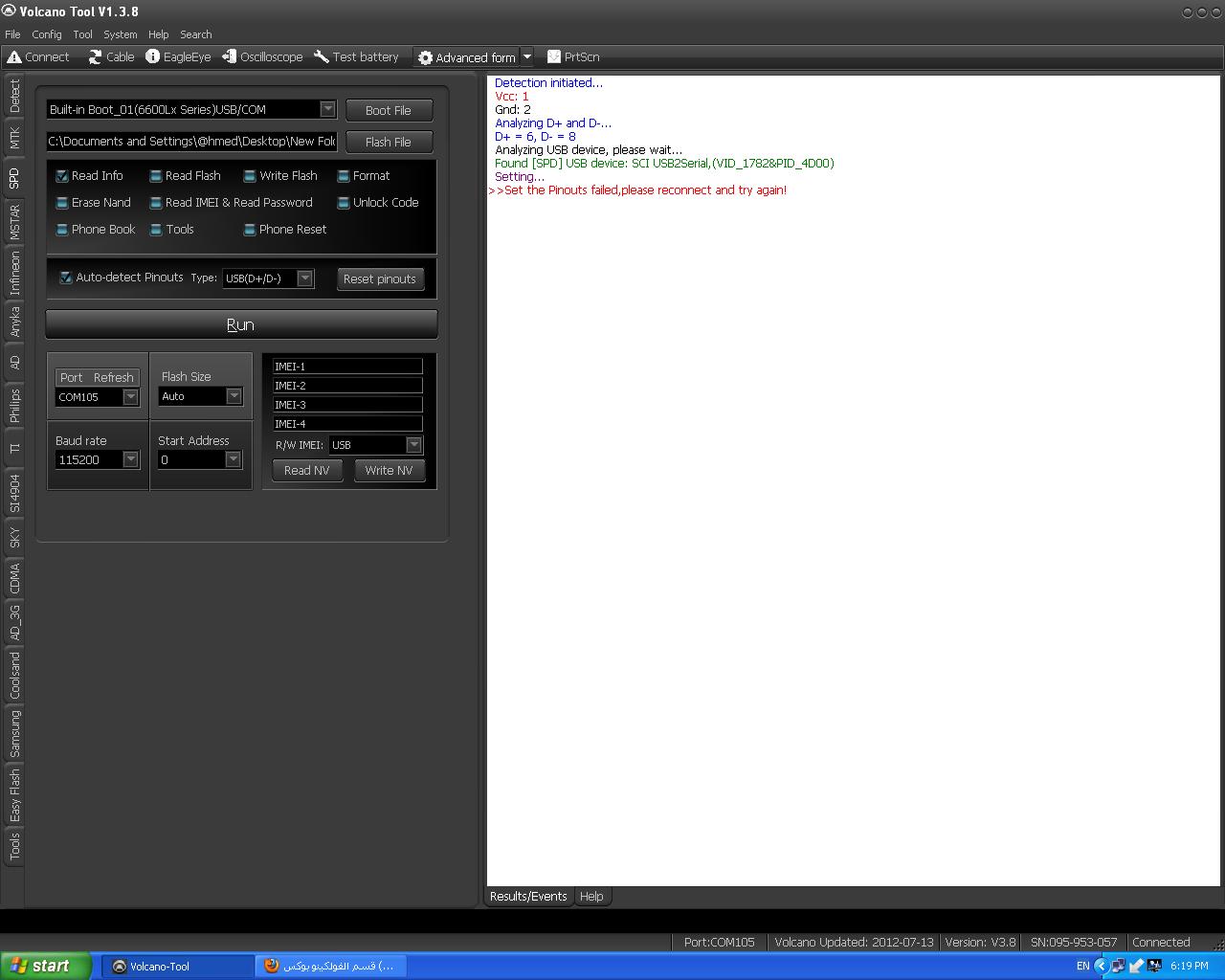Click the IMEI-2 input field
Screen dimensions: 1225x980
(x=347, y=386)
